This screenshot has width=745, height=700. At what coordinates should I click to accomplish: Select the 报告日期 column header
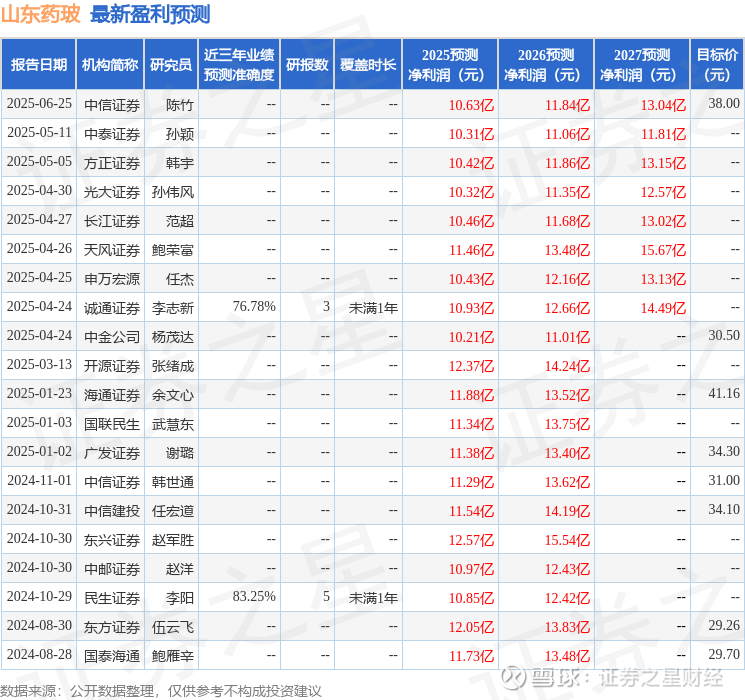tap(38, 65)
